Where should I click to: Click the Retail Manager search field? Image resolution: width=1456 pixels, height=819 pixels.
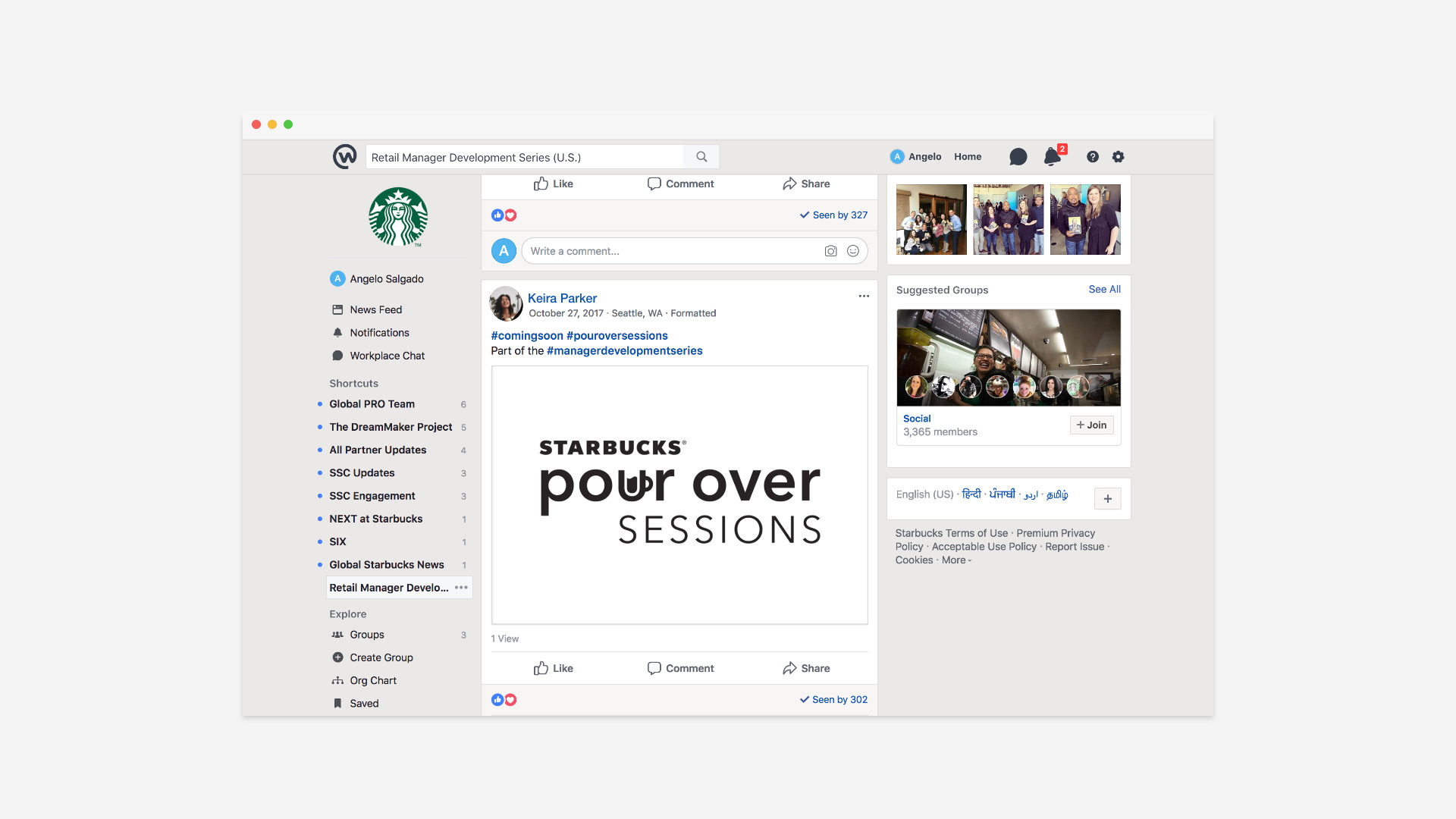pos(524,157)
